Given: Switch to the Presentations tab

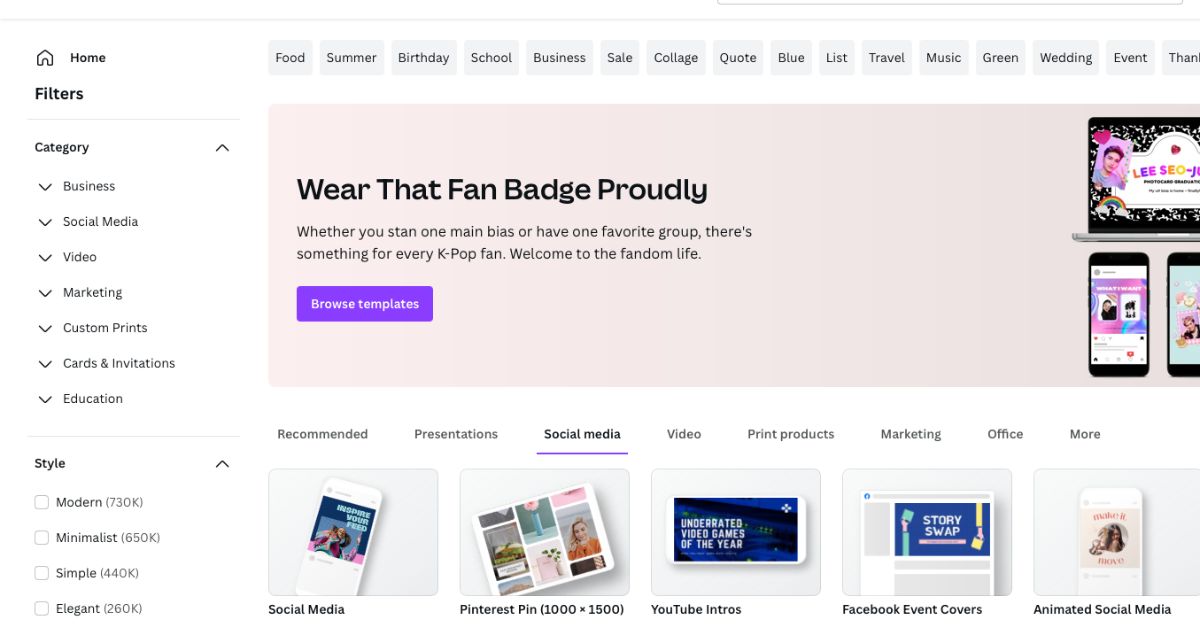Looking at the screenshot, I should click(x=455, y=433).
